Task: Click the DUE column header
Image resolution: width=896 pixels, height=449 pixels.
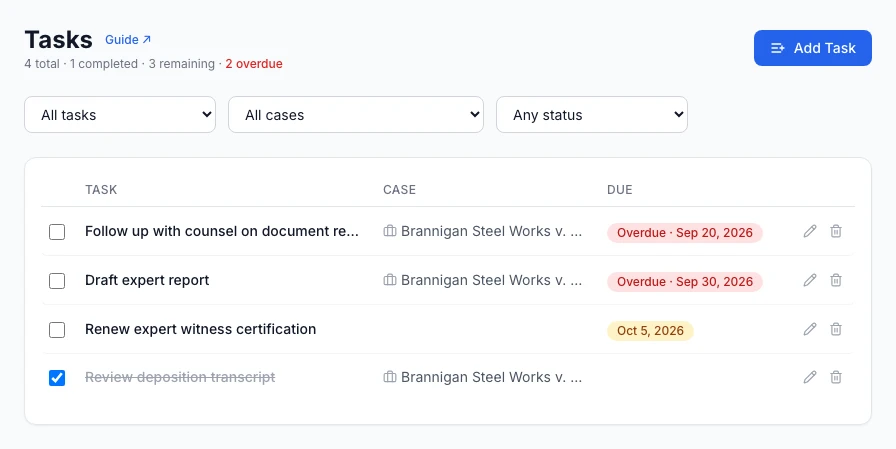Action: click(619, 190)
